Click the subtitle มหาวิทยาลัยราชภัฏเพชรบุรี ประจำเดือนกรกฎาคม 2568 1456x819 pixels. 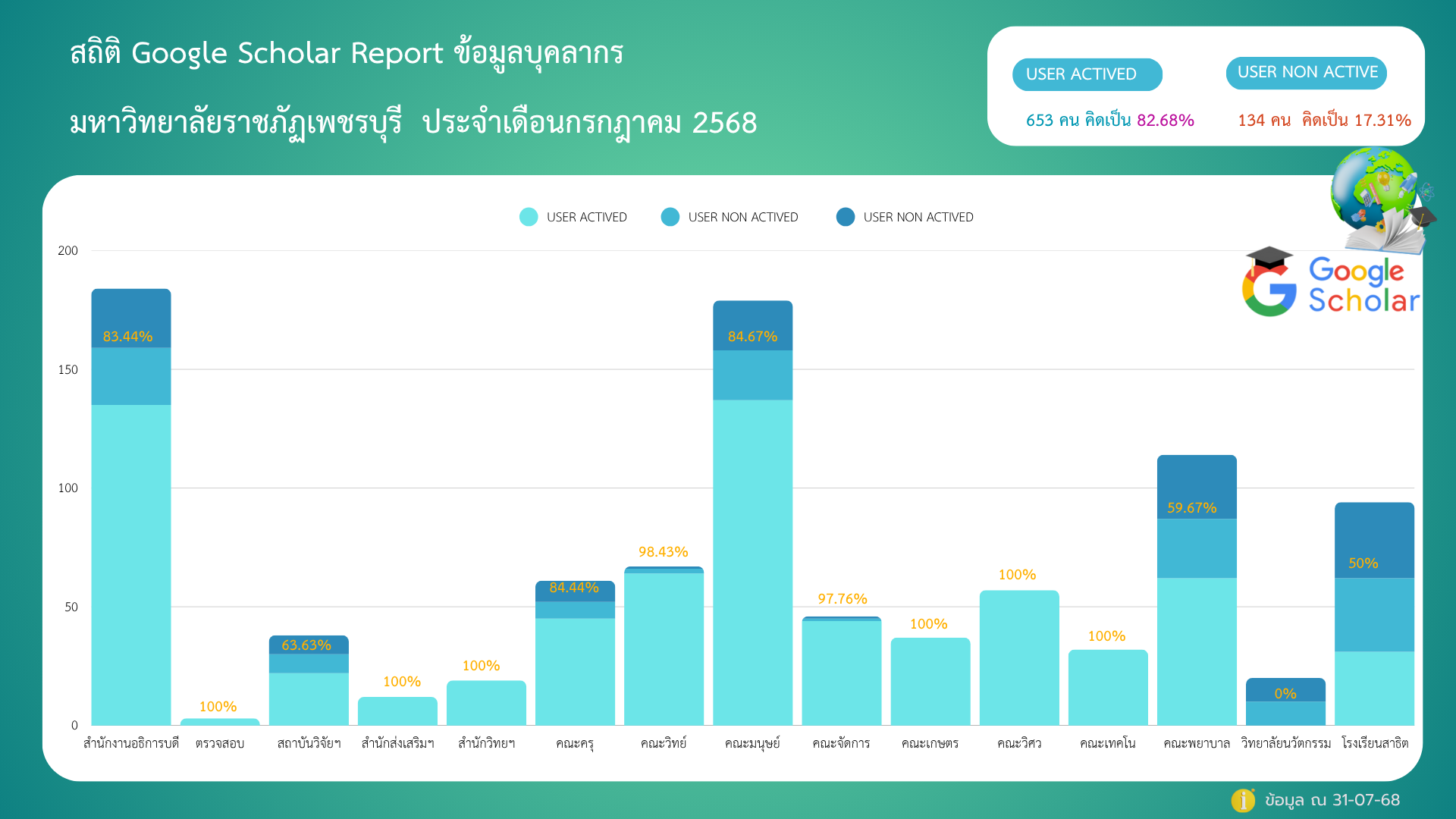[x=413, y=123]
